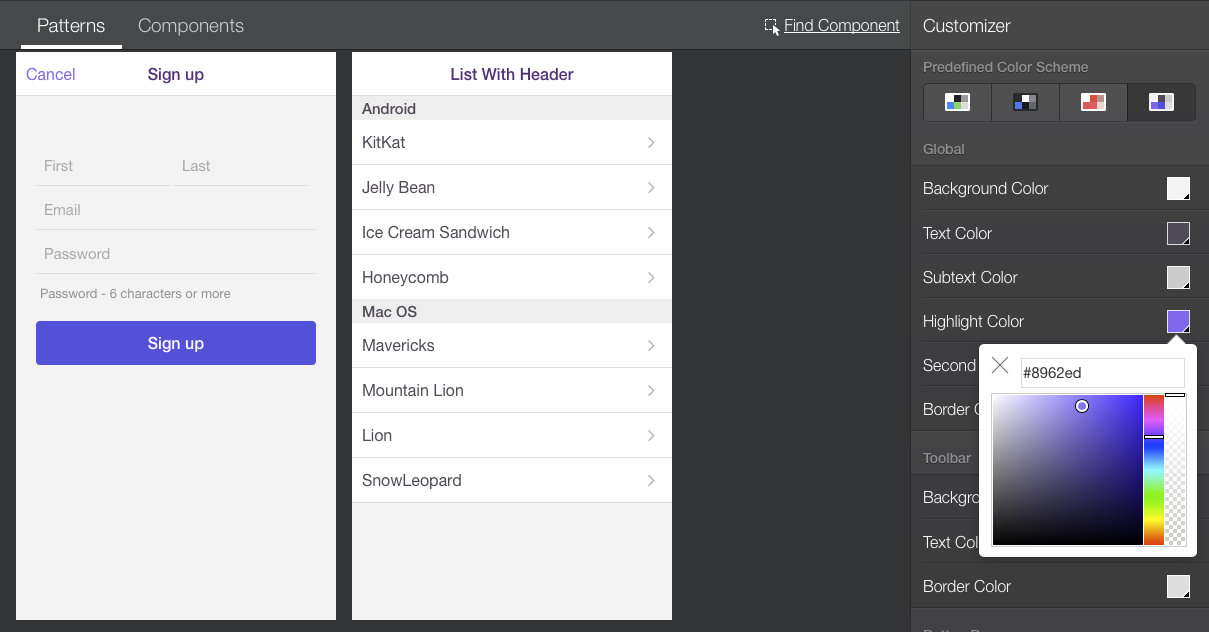The image size is (1209, 632).
Task: Switch to the Patterns tab
Action: point(71,26)
